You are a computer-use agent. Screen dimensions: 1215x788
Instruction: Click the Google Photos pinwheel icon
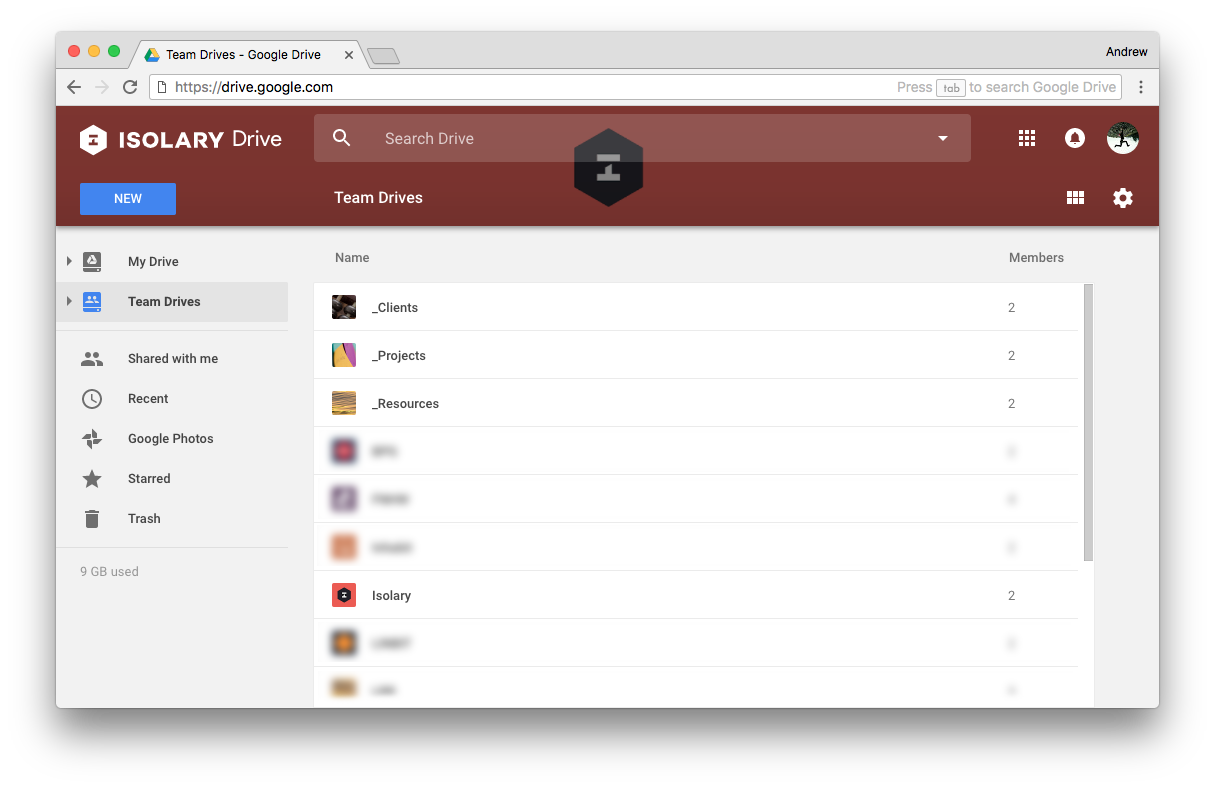(92, 439)
